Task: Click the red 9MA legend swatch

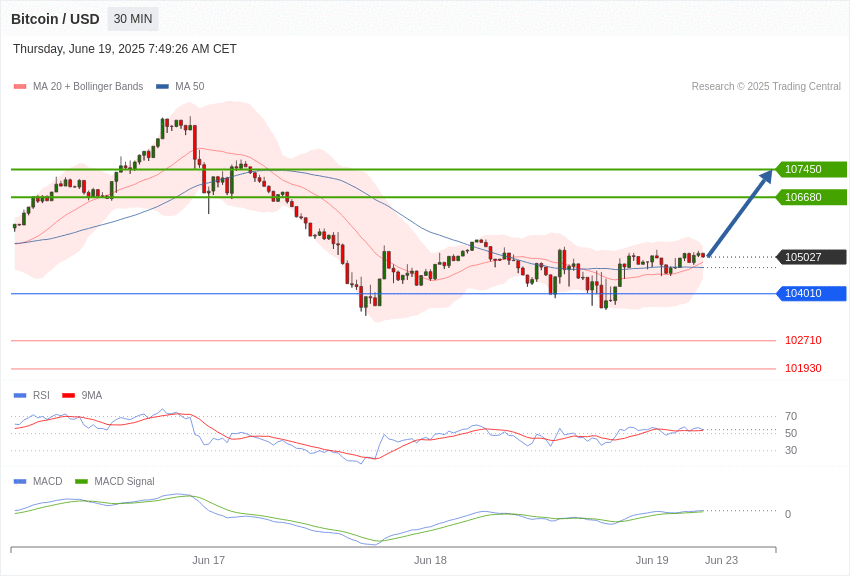Action: (x=69, y=396)
